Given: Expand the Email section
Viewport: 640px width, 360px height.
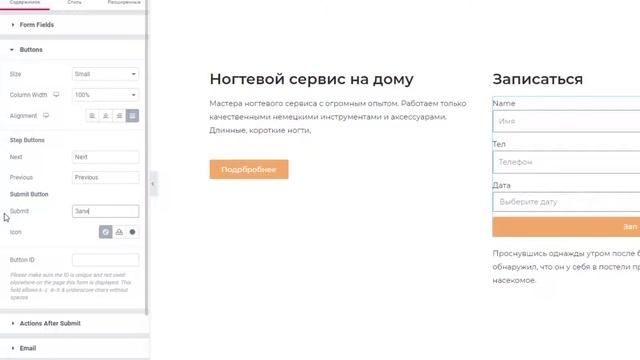Looking at the screenshot, I should (x=73, y=348).
